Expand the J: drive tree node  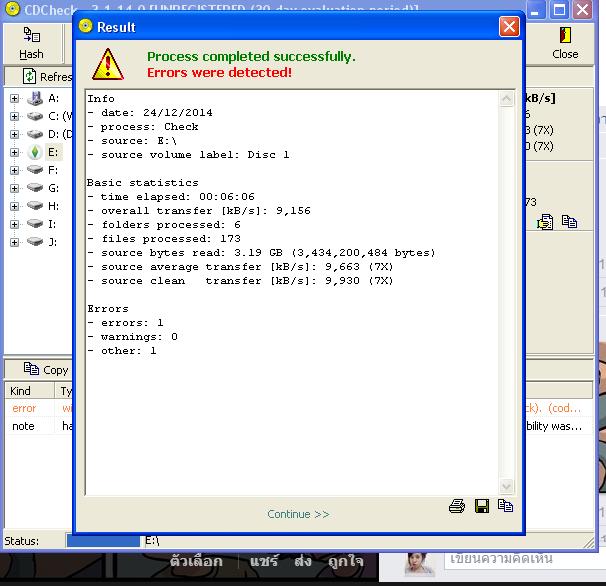pos(14,242)
